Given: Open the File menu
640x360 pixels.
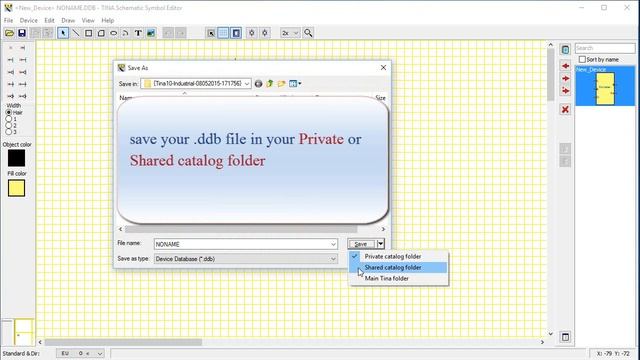Looking at the screenshot, I should point(8,20).
